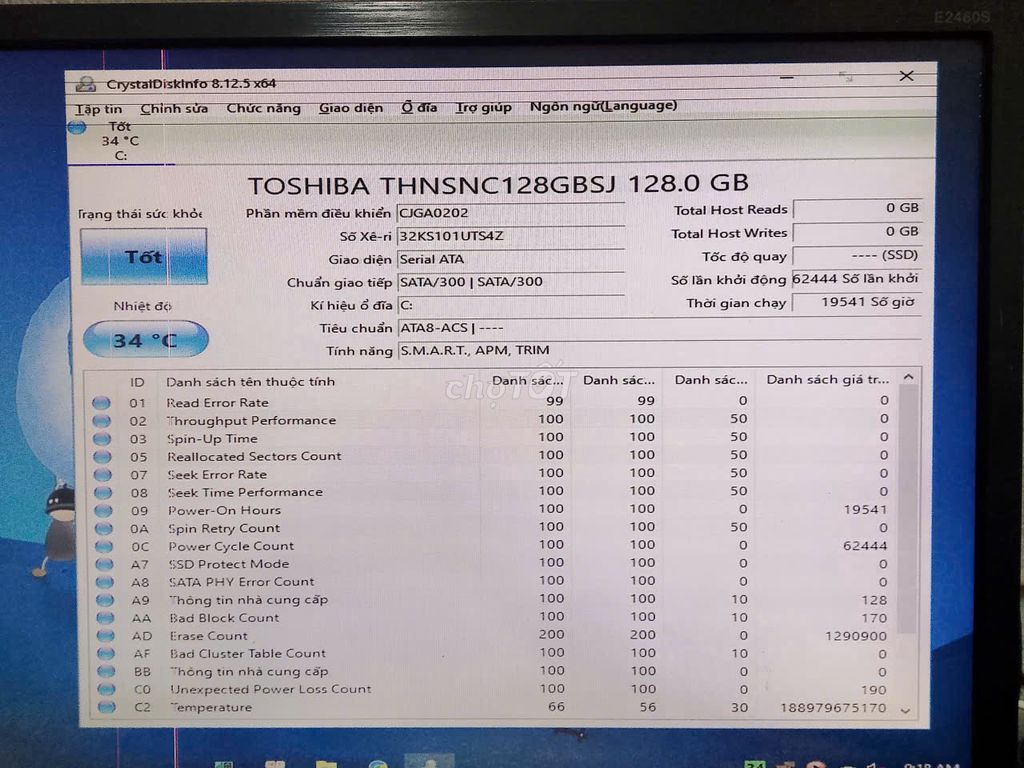The width and height of the screenshot is (1024, 768).
Task: Click the attribute list scrollbar thumb
Action: click(907, 509)
